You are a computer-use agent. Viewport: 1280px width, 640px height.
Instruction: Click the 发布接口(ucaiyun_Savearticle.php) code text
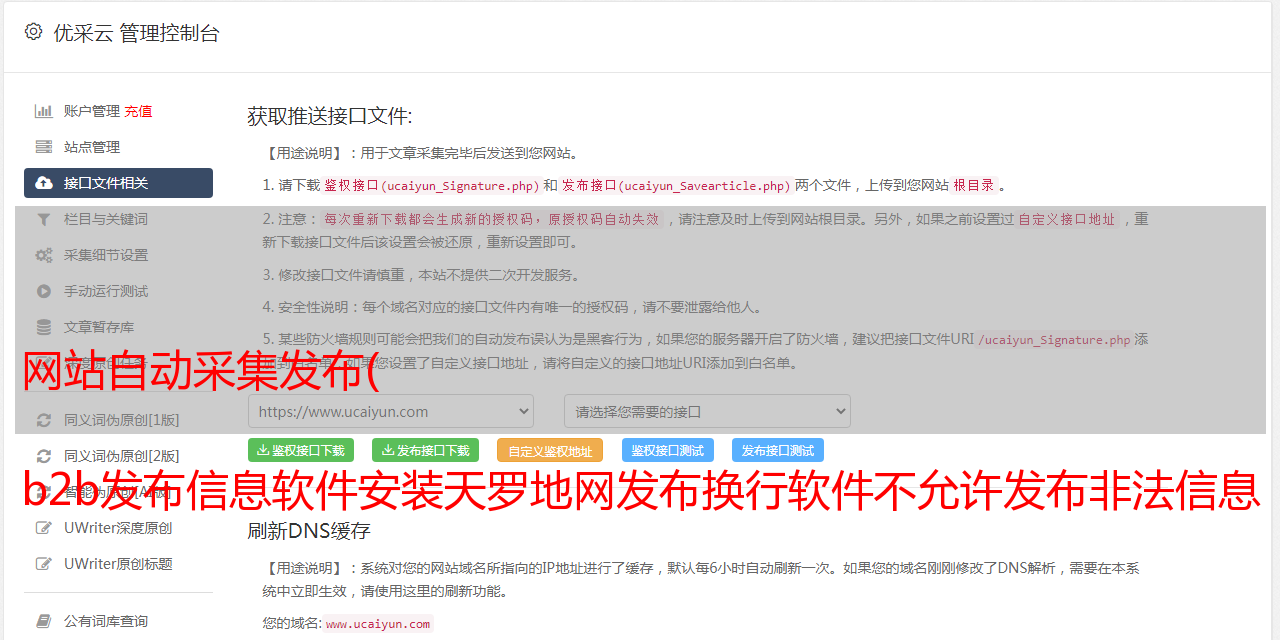click(675, 185)
